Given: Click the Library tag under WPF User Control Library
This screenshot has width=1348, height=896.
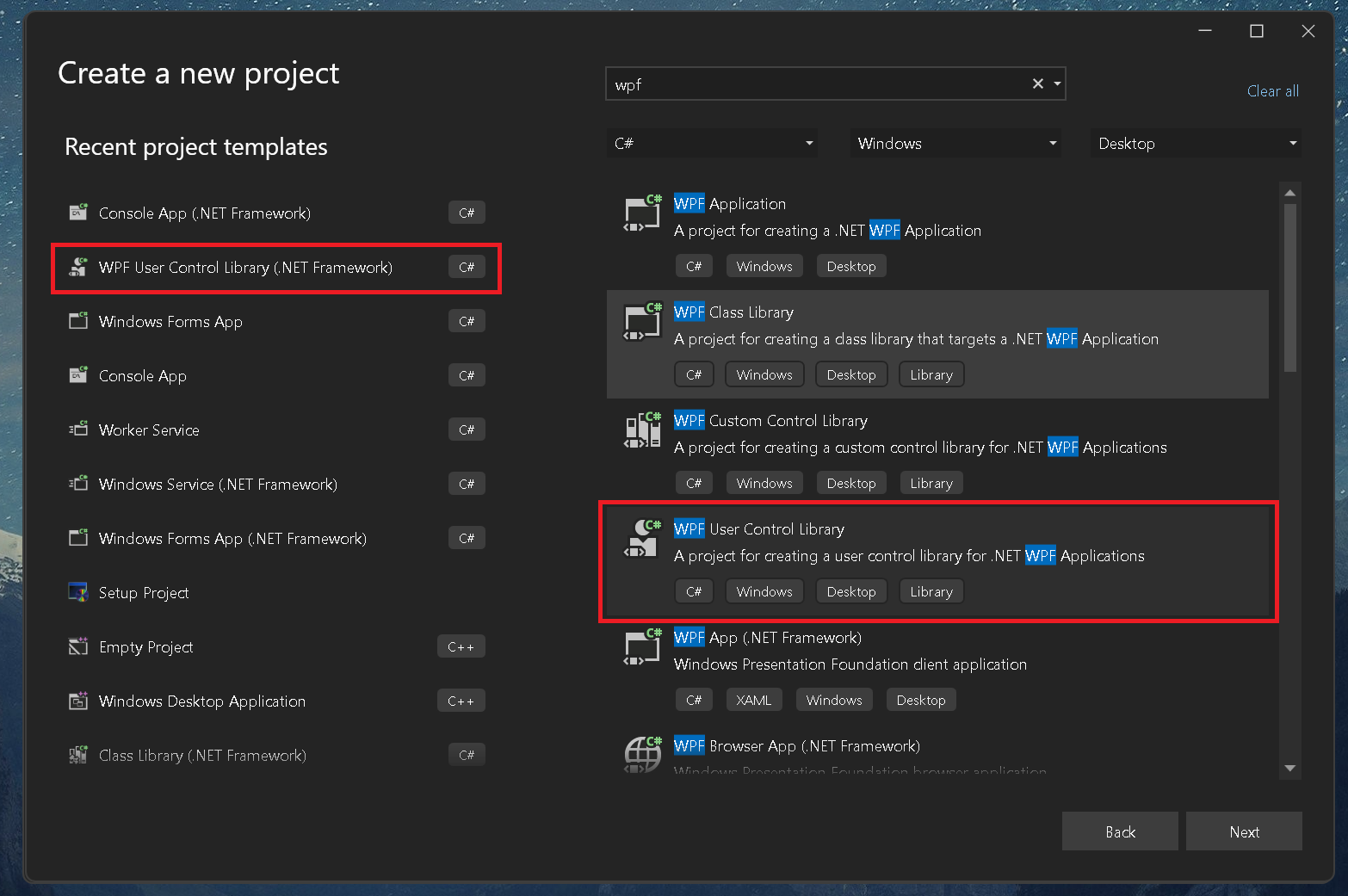Looking at the screenshot, I should (x=931, y=591).
